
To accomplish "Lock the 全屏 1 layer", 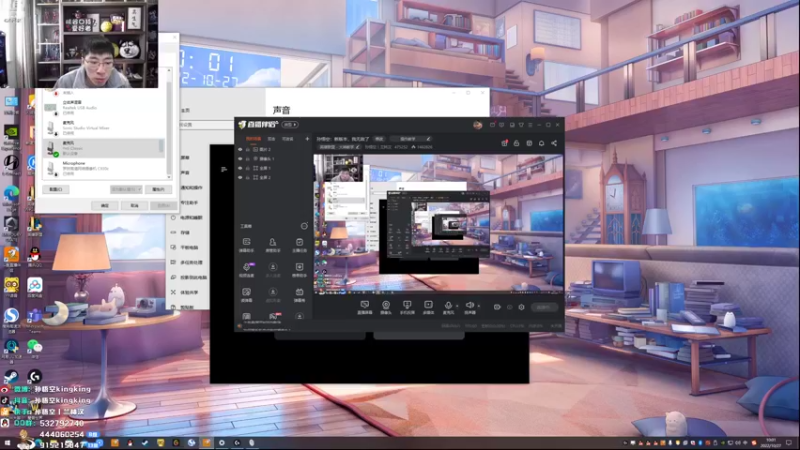I will (247, 168).
